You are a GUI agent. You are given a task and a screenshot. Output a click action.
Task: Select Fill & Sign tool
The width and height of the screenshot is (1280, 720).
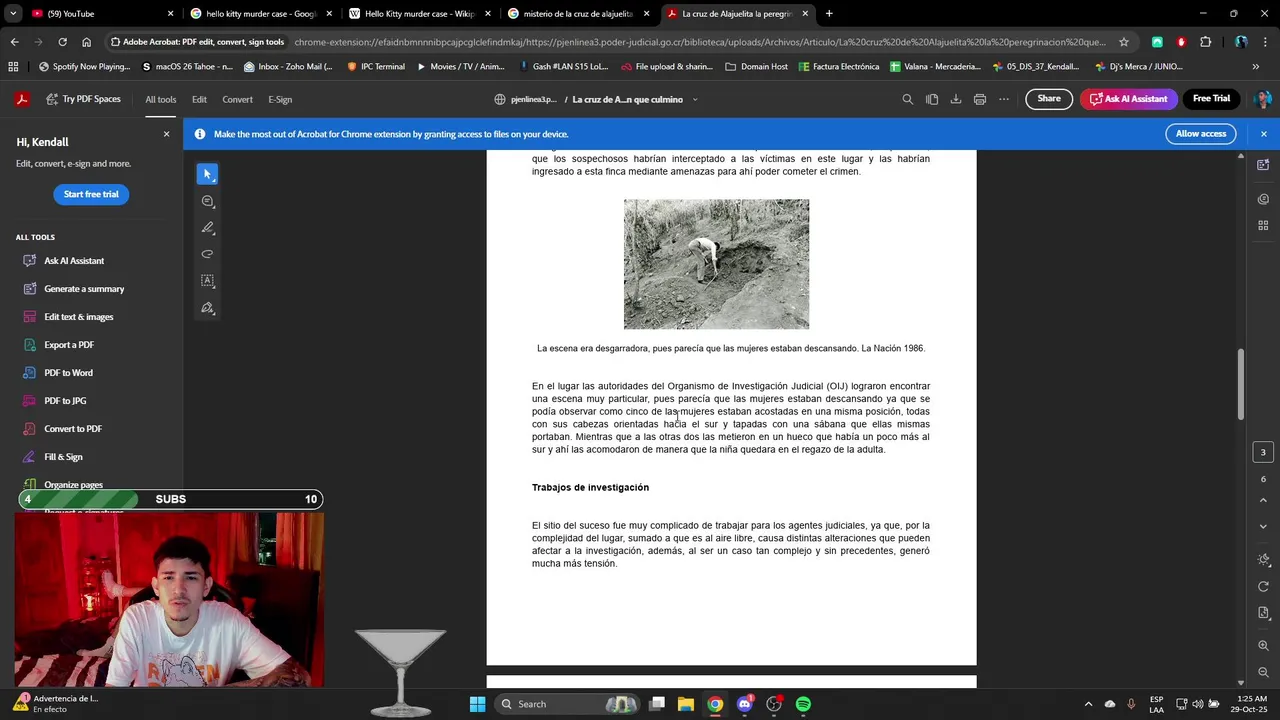[x=63, y=457]
